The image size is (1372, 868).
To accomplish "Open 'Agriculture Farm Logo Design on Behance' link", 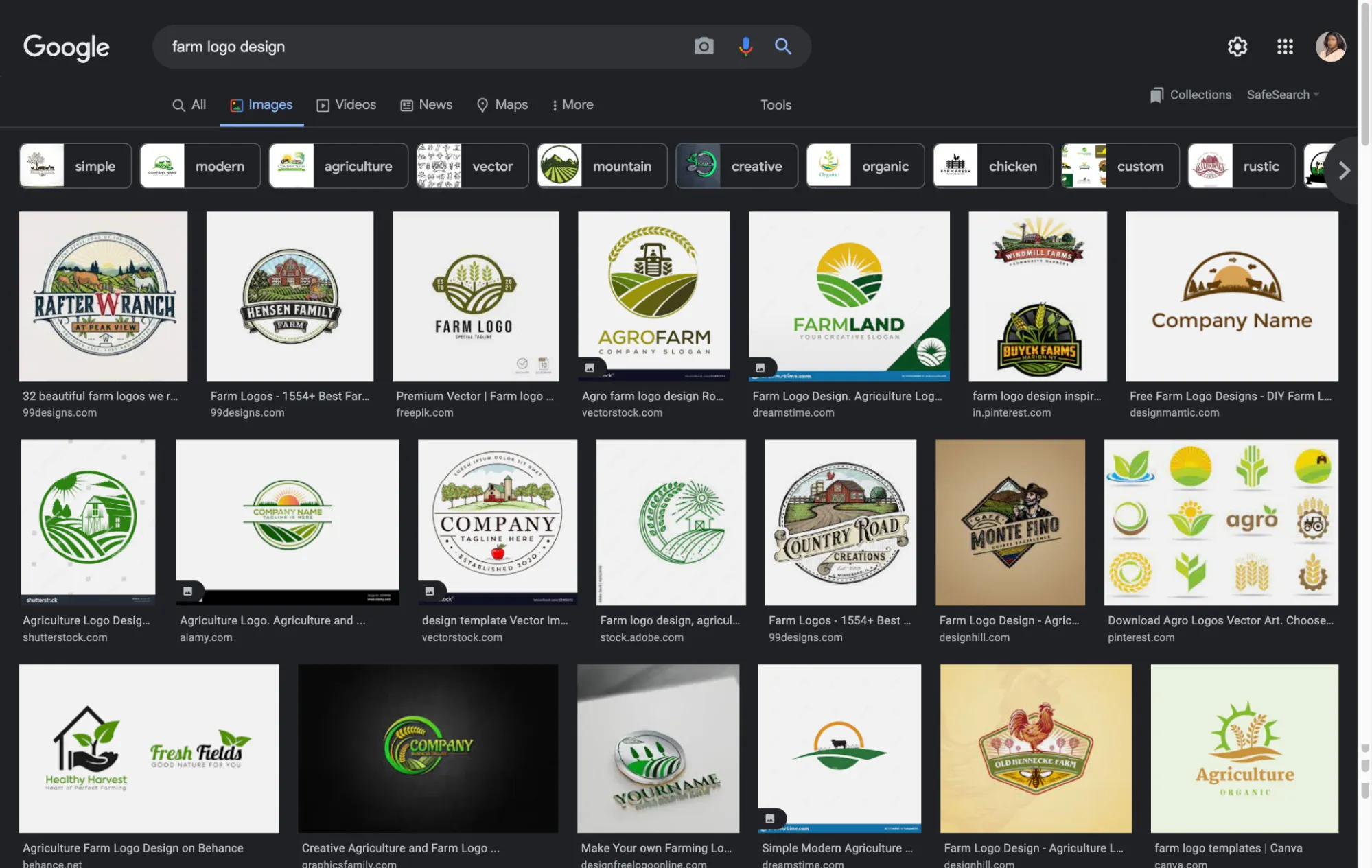I will pos(133,848).
